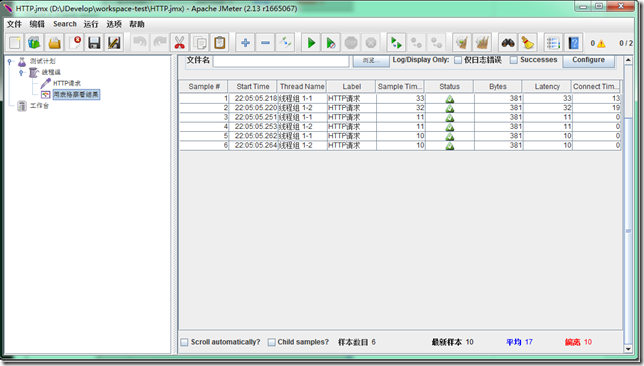The width and height of the screenshot is (644, 366).
Task: Click Start no pauses icon
Action: [331, 43]
